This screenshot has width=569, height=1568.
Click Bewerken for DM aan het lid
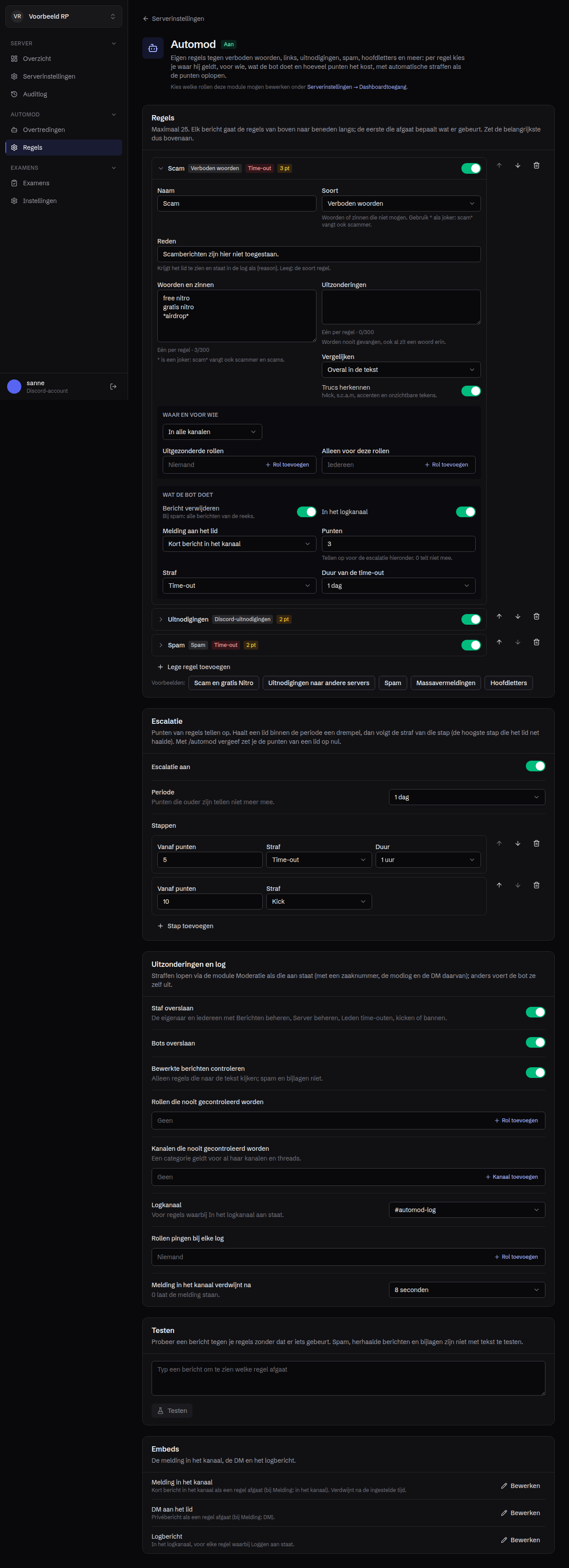tap(520, 1512)
